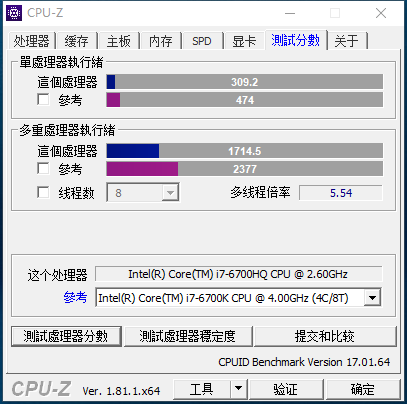The image size is (407, 404).
Task: Open the 显卡 tab
Action: pyautogui.click(x=244, y=41)
